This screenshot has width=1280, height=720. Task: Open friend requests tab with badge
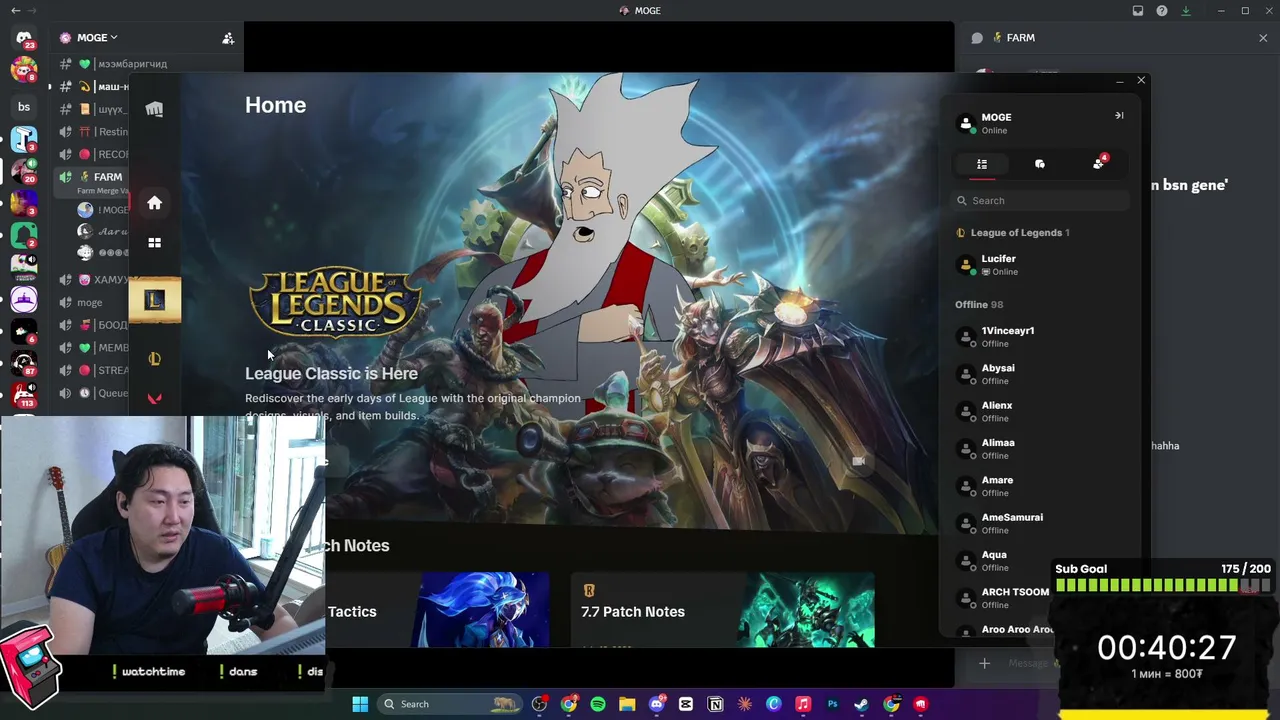(x=1099, y=163)
